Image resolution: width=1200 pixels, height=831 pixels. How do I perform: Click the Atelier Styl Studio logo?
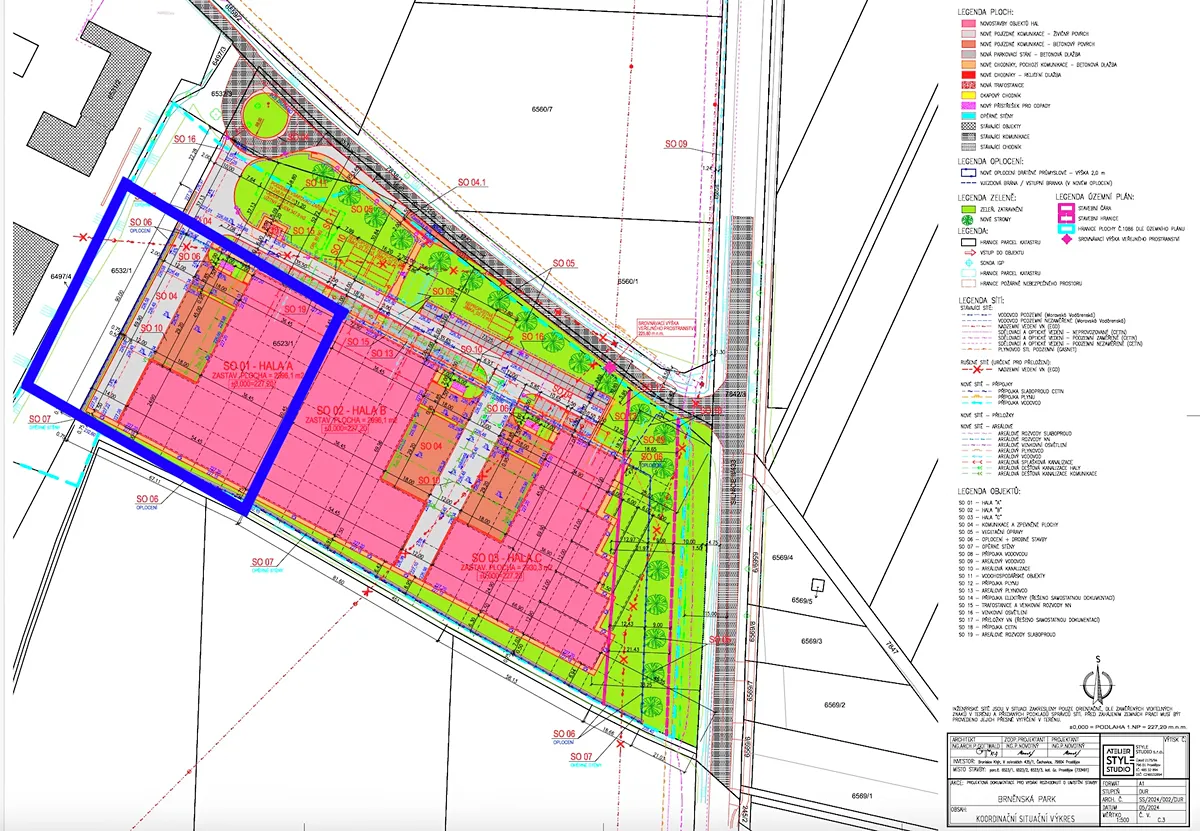pyautogui.click(x=1118, y=758)
